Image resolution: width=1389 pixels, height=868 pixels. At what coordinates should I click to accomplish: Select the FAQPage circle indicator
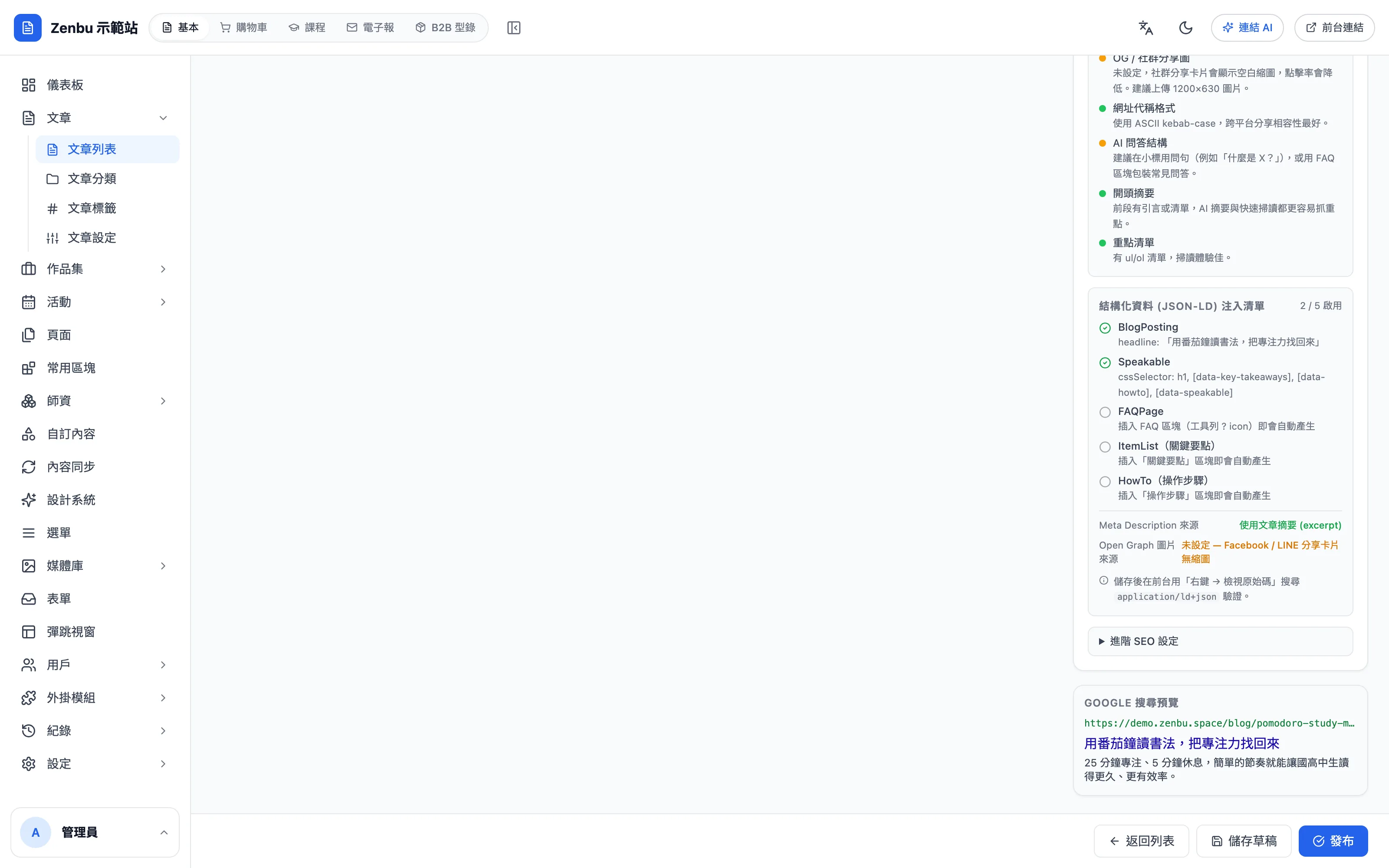pos(1105,412)
